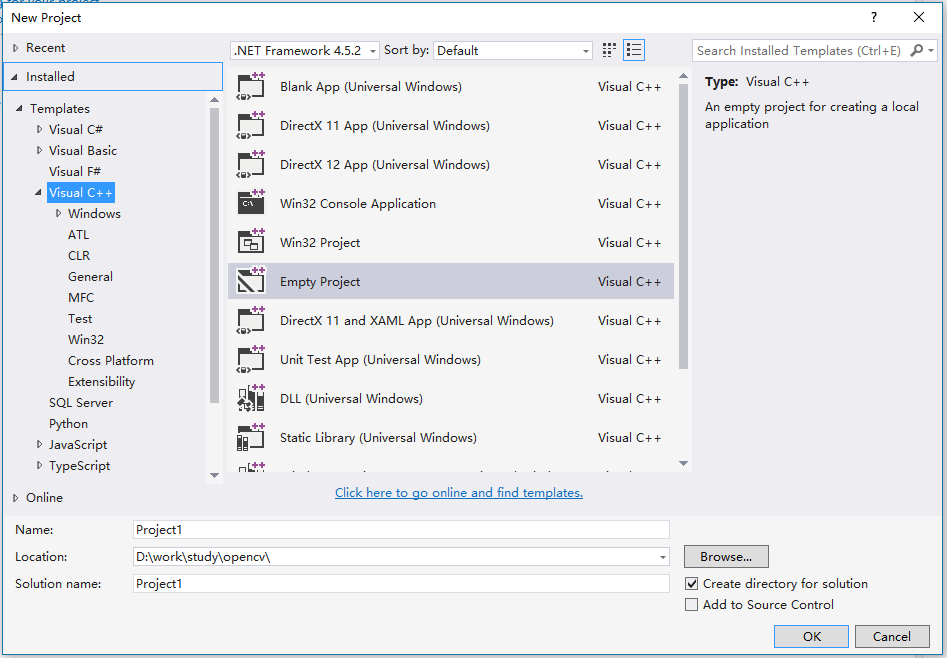The height and width of the screenshot is (658, 947).
Task: Select the Cross Platform category
Action: [111, 361]
